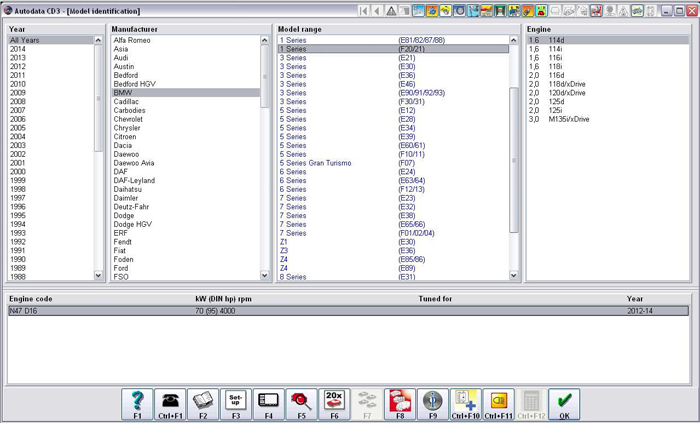
Task: Click the Ctrl+F10 add button
Action: [x=466, y=404]
